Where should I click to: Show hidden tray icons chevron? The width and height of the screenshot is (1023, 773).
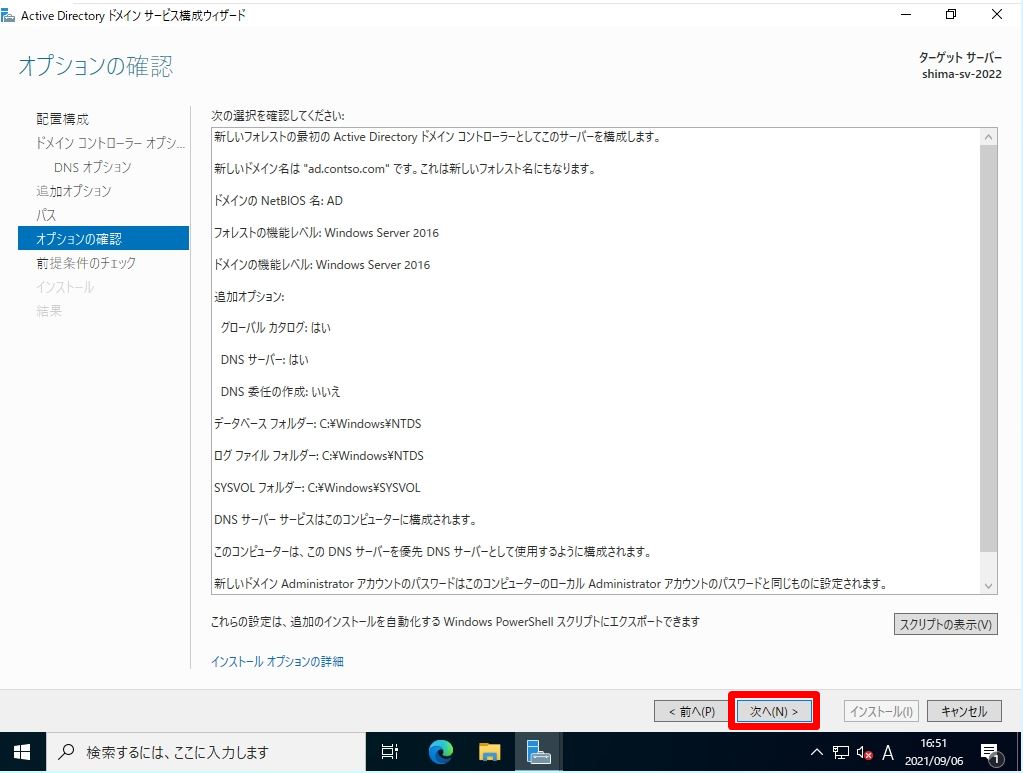pos(817,752)
